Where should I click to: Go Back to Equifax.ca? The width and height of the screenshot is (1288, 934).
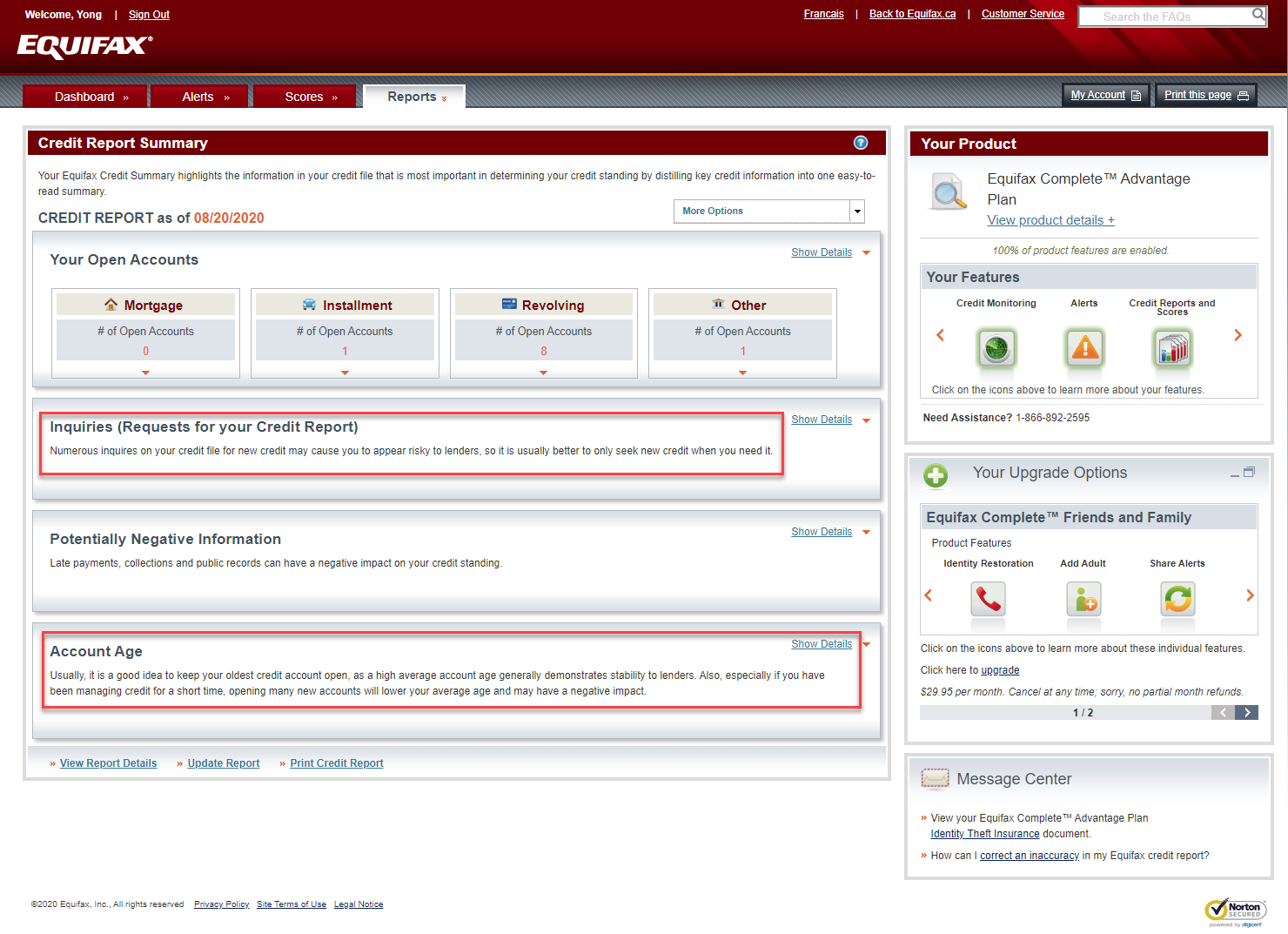pos(912,14)
